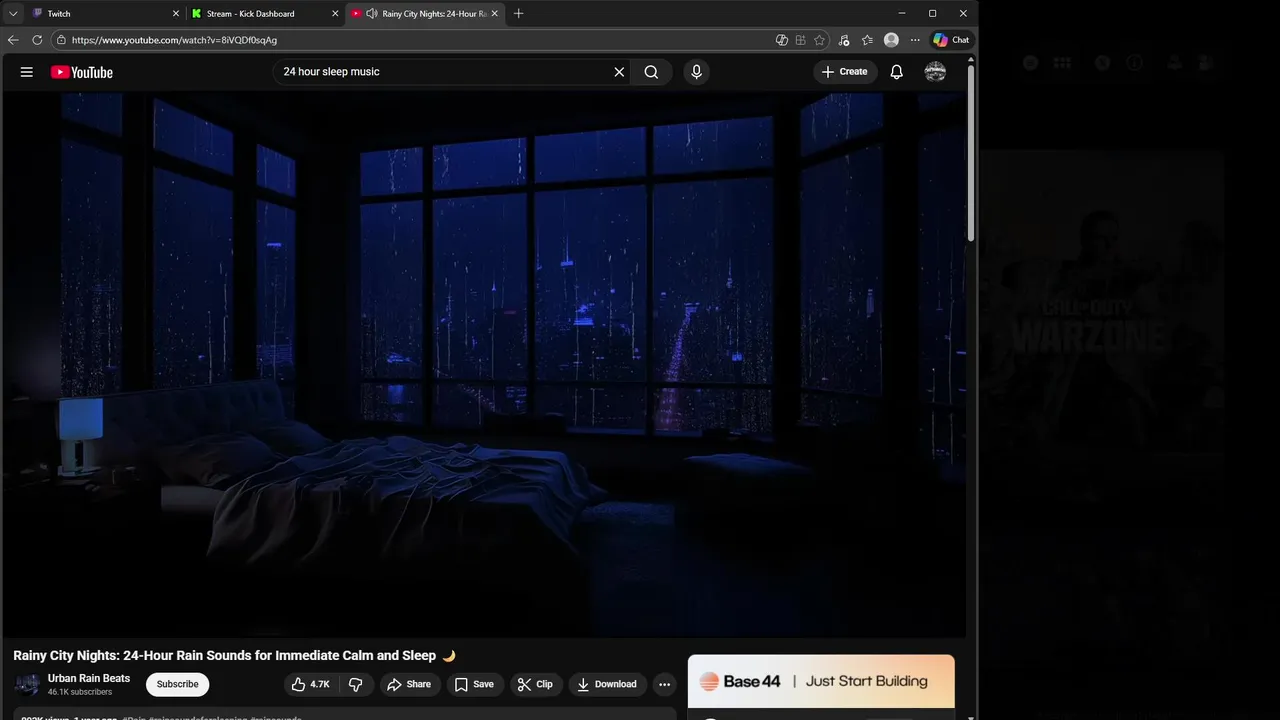Open the split screen icon in address bar
The image size is (1280, 720).
[801, 40]
